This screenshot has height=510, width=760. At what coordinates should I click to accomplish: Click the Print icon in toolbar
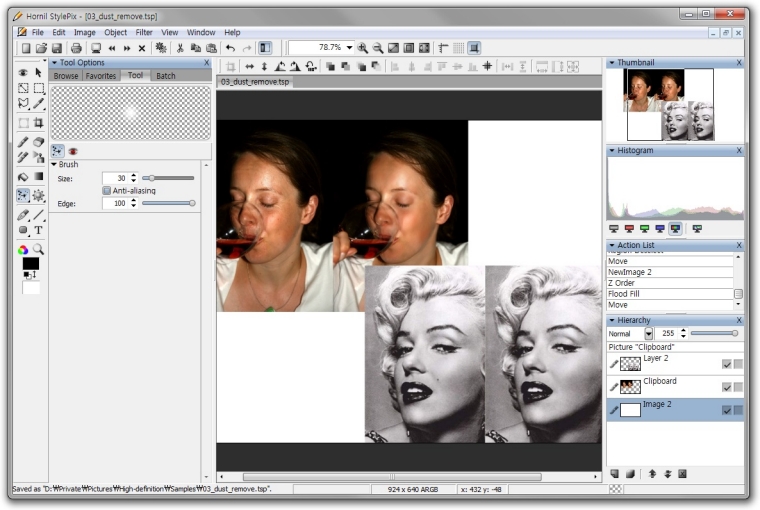(76, 48)
